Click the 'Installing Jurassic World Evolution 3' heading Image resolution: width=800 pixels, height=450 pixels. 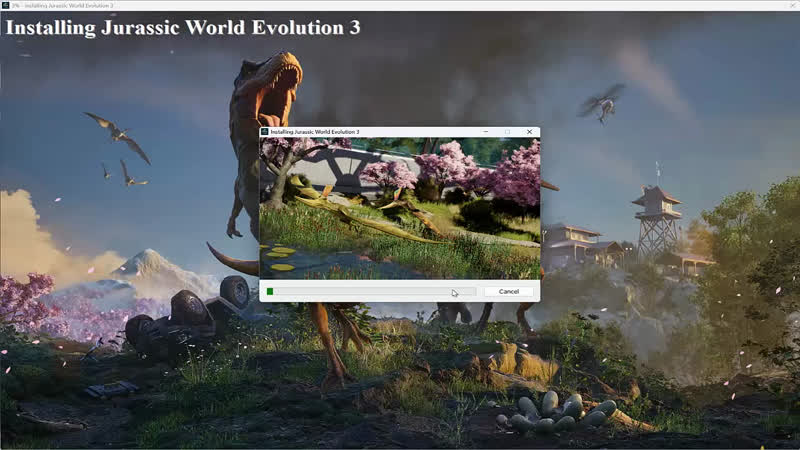183,28
